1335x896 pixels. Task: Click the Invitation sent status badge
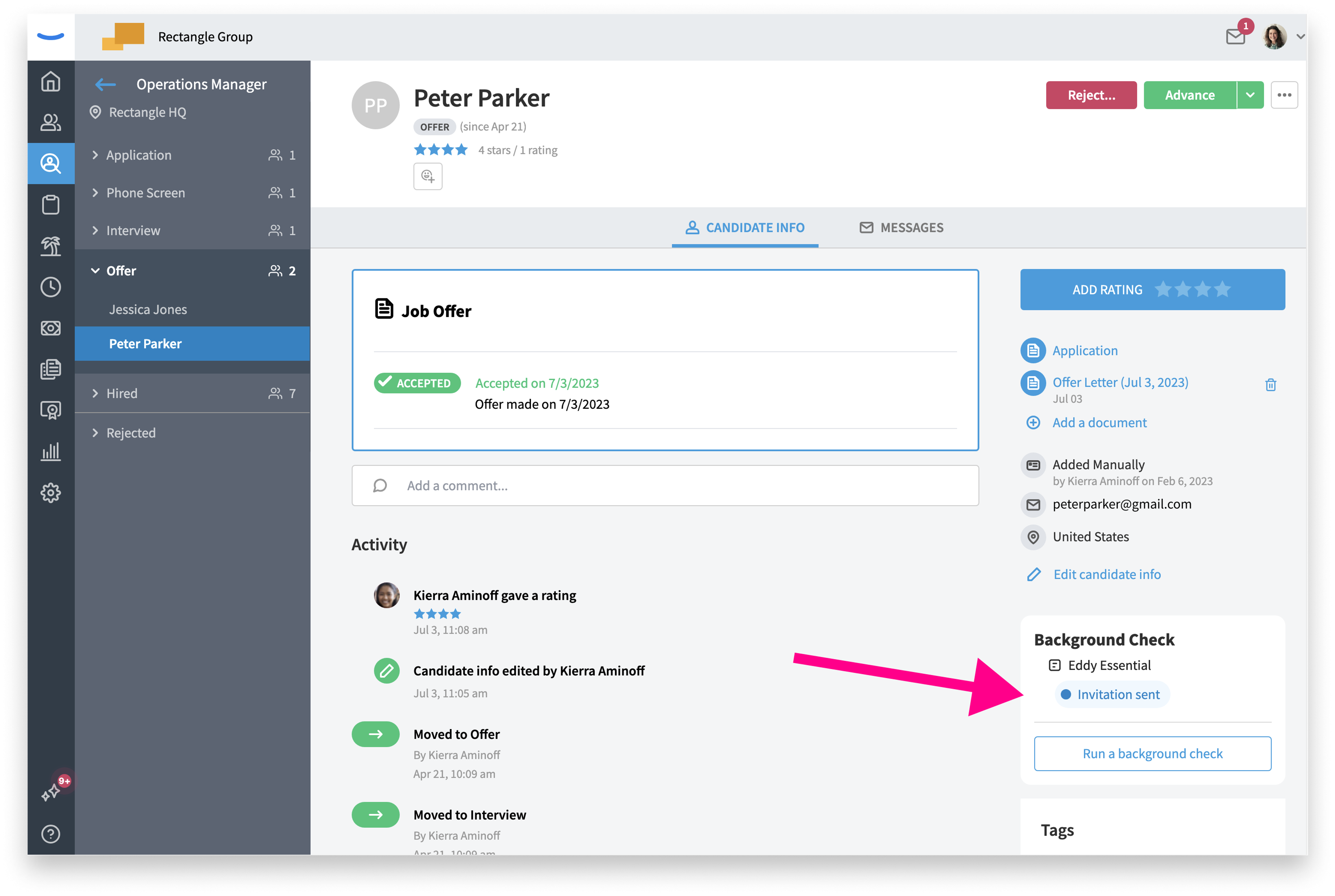coord(1112,694)
